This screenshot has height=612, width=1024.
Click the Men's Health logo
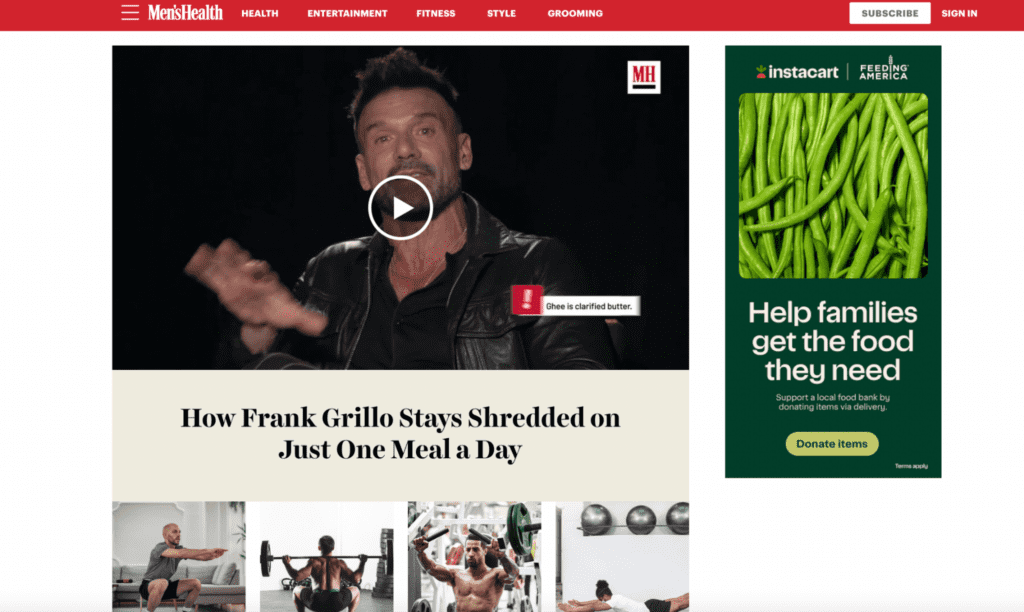(x=185, y=12)
